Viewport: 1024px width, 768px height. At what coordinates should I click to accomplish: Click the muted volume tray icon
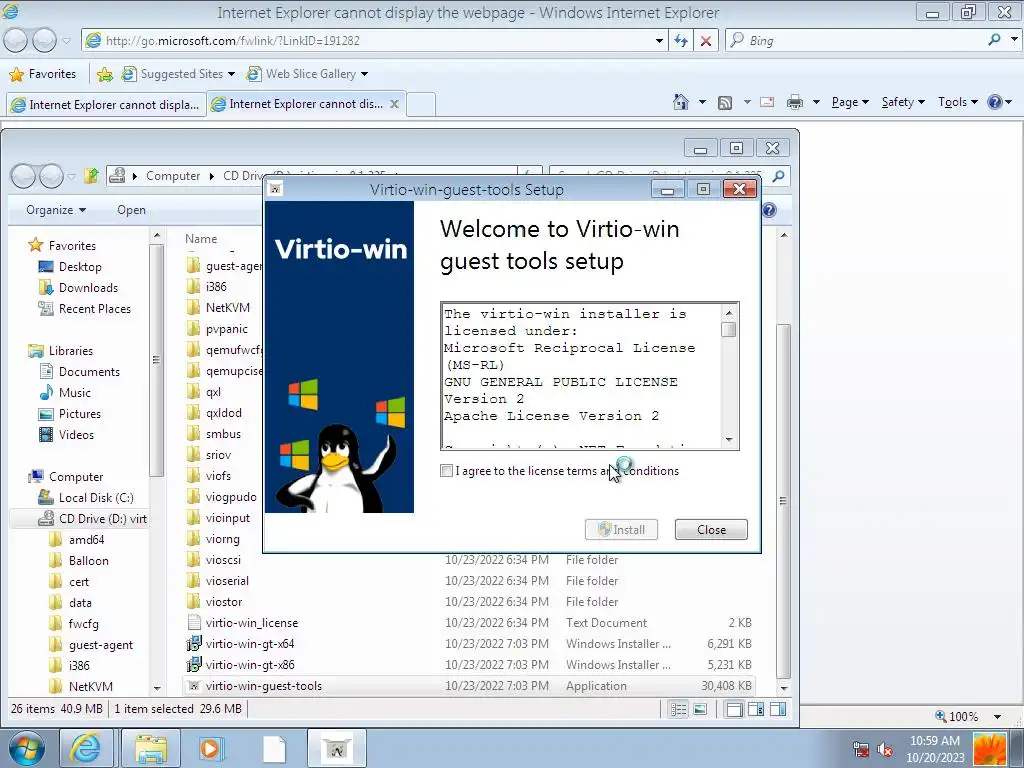tap(885, 750)
